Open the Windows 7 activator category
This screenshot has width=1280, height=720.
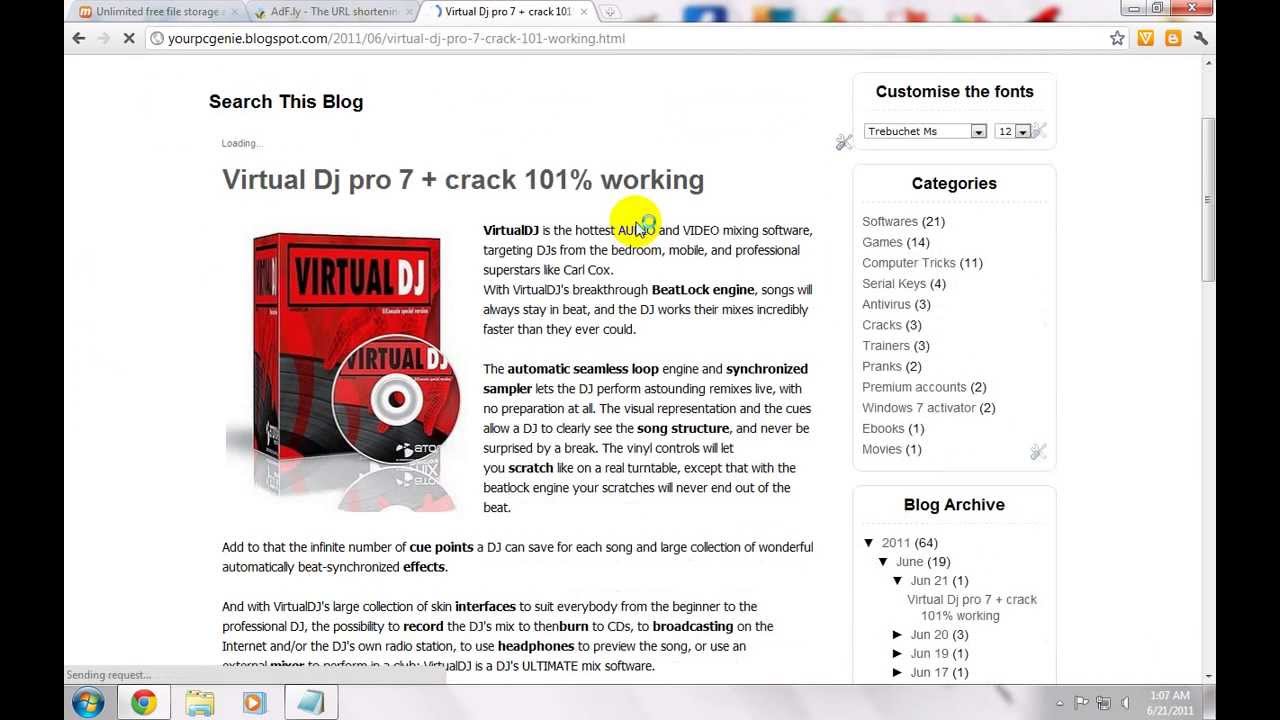919,408
